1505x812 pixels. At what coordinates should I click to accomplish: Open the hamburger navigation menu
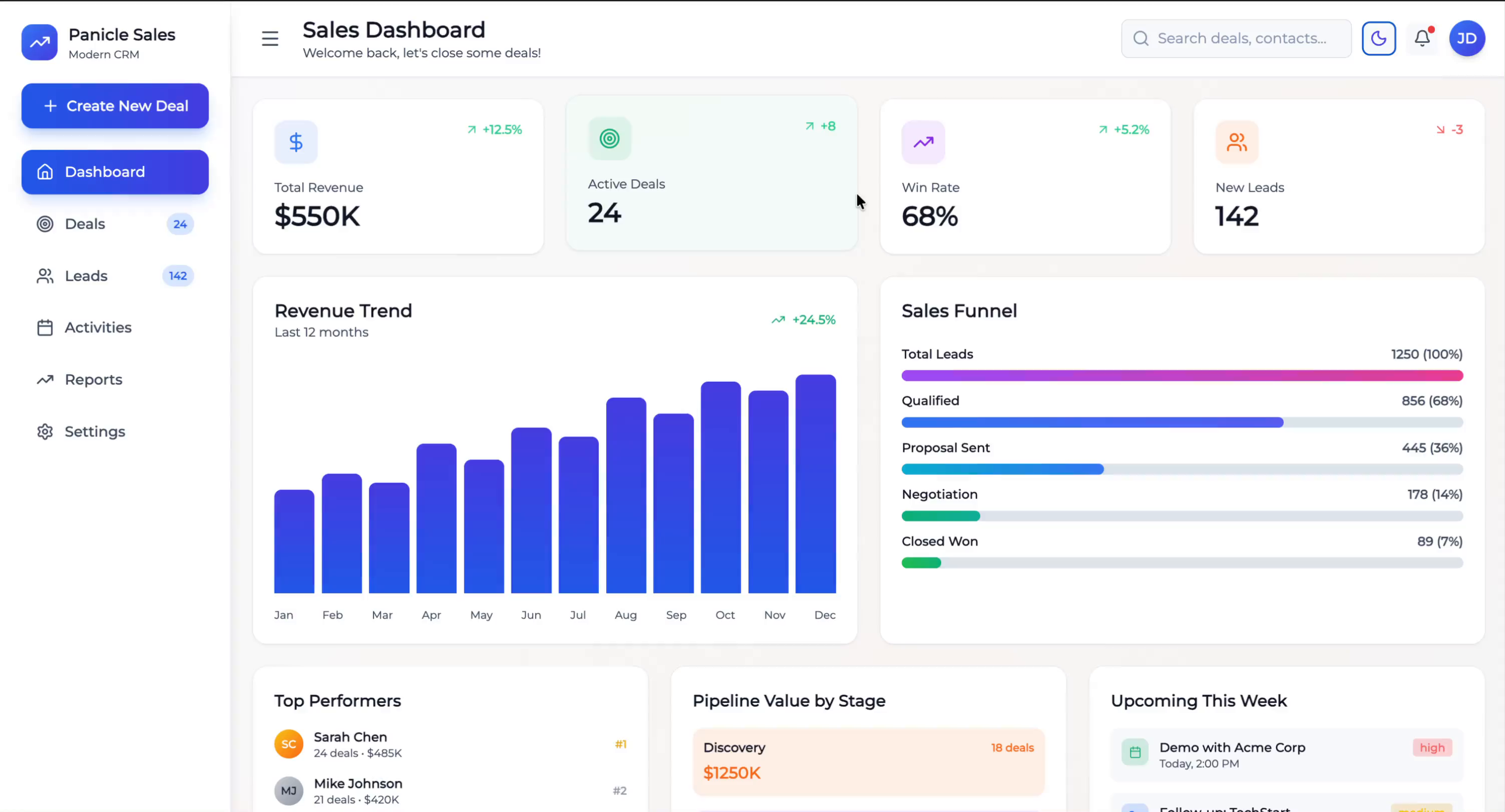(x=269, y=39)
